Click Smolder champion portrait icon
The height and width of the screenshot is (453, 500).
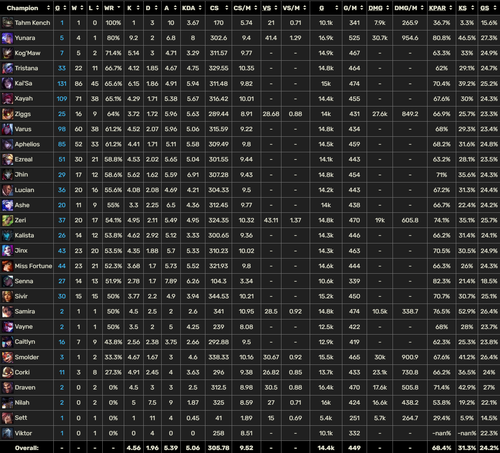7,357
